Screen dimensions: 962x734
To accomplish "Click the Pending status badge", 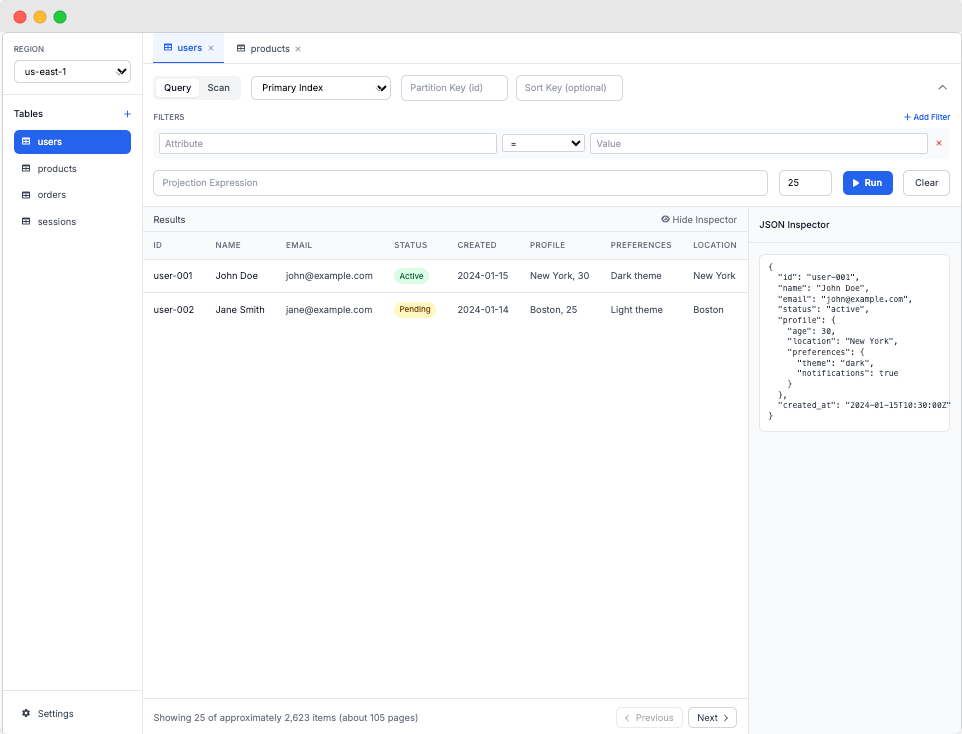I will point(415,309).
